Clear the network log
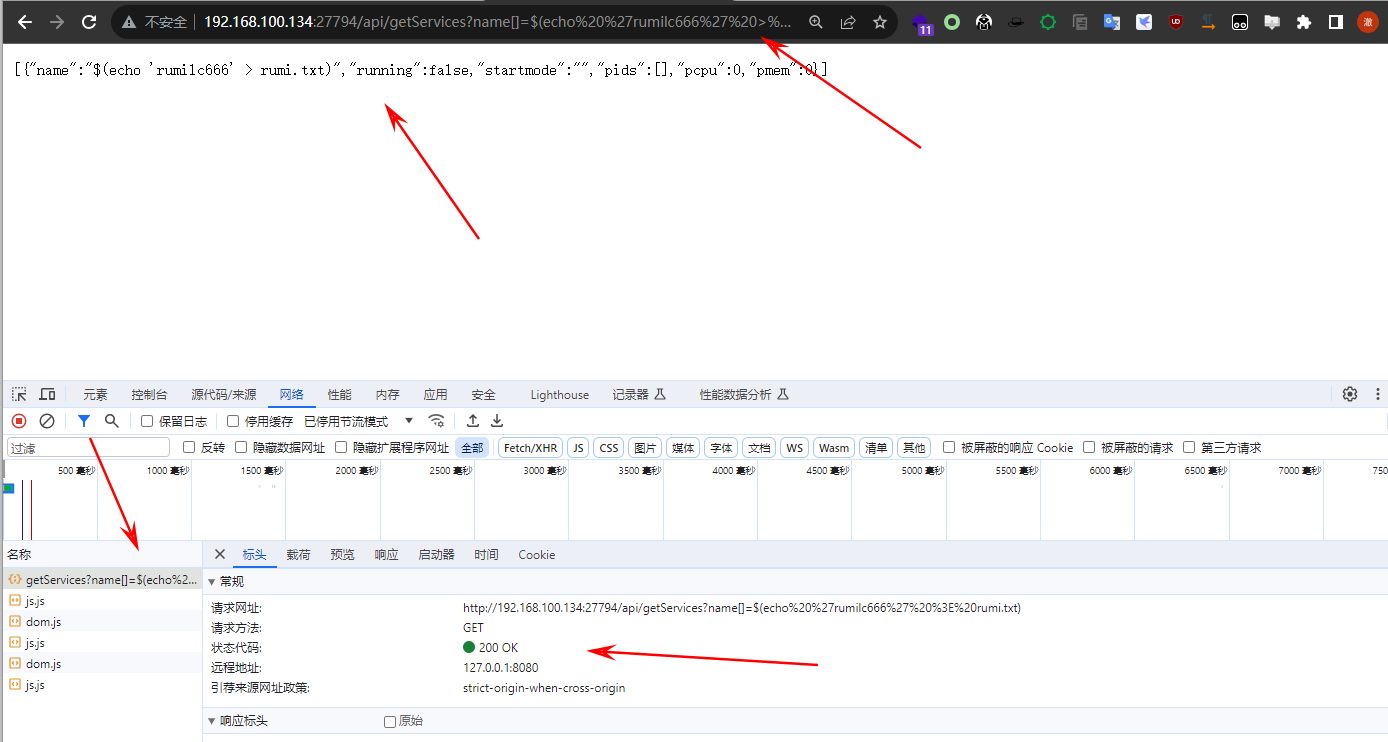1388x742 pixels. point(47,421)
